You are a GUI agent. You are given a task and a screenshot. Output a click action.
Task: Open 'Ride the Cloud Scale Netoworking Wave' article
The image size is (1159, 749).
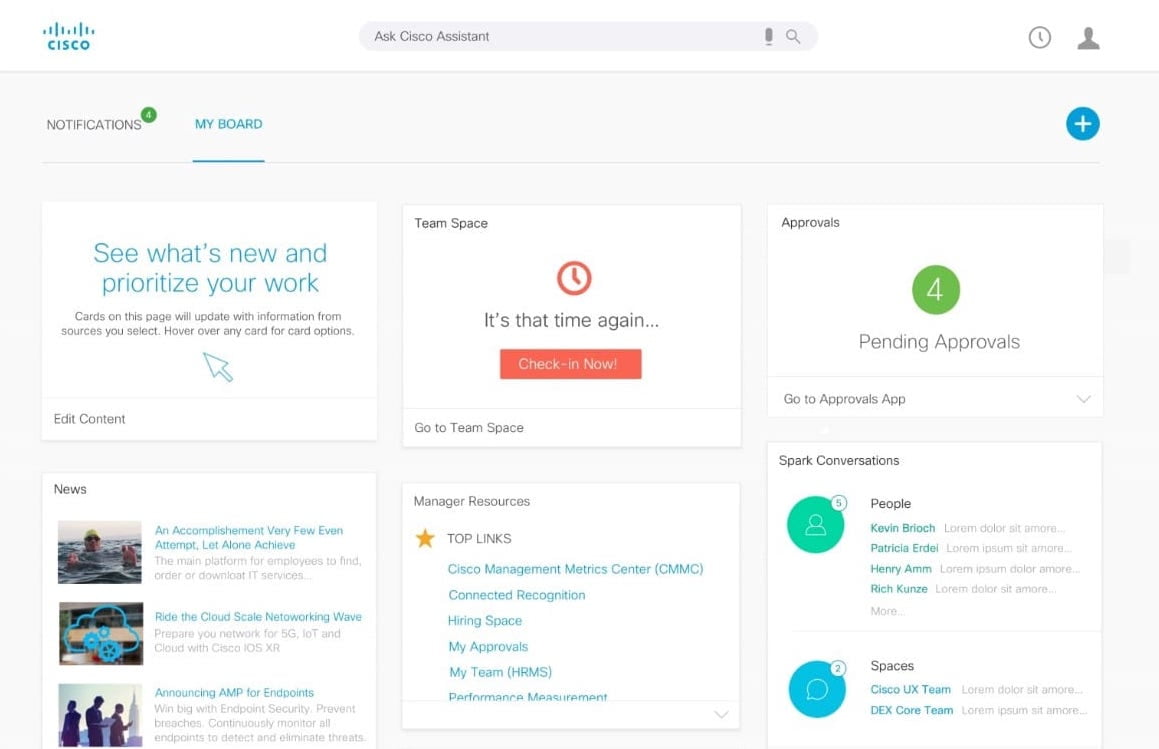coord(258,617)
